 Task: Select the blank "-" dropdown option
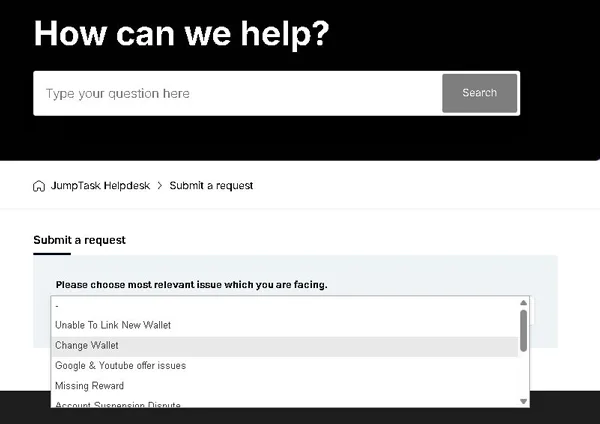coord(58,305)
